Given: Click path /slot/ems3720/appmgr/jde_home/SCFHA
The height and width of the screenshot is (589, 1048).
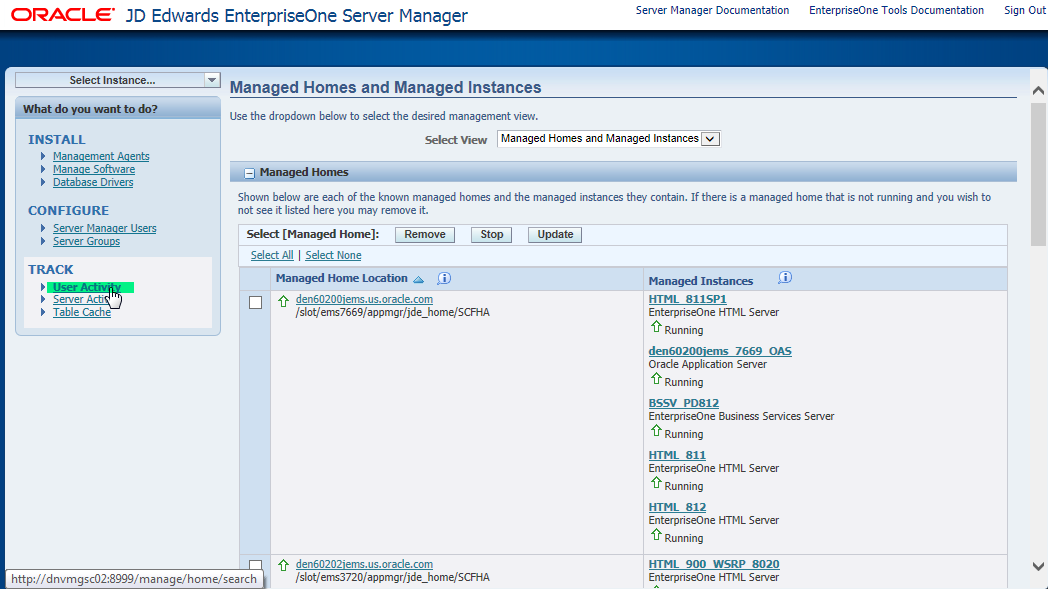Looking at the screenshot, I should pos(392,577).
